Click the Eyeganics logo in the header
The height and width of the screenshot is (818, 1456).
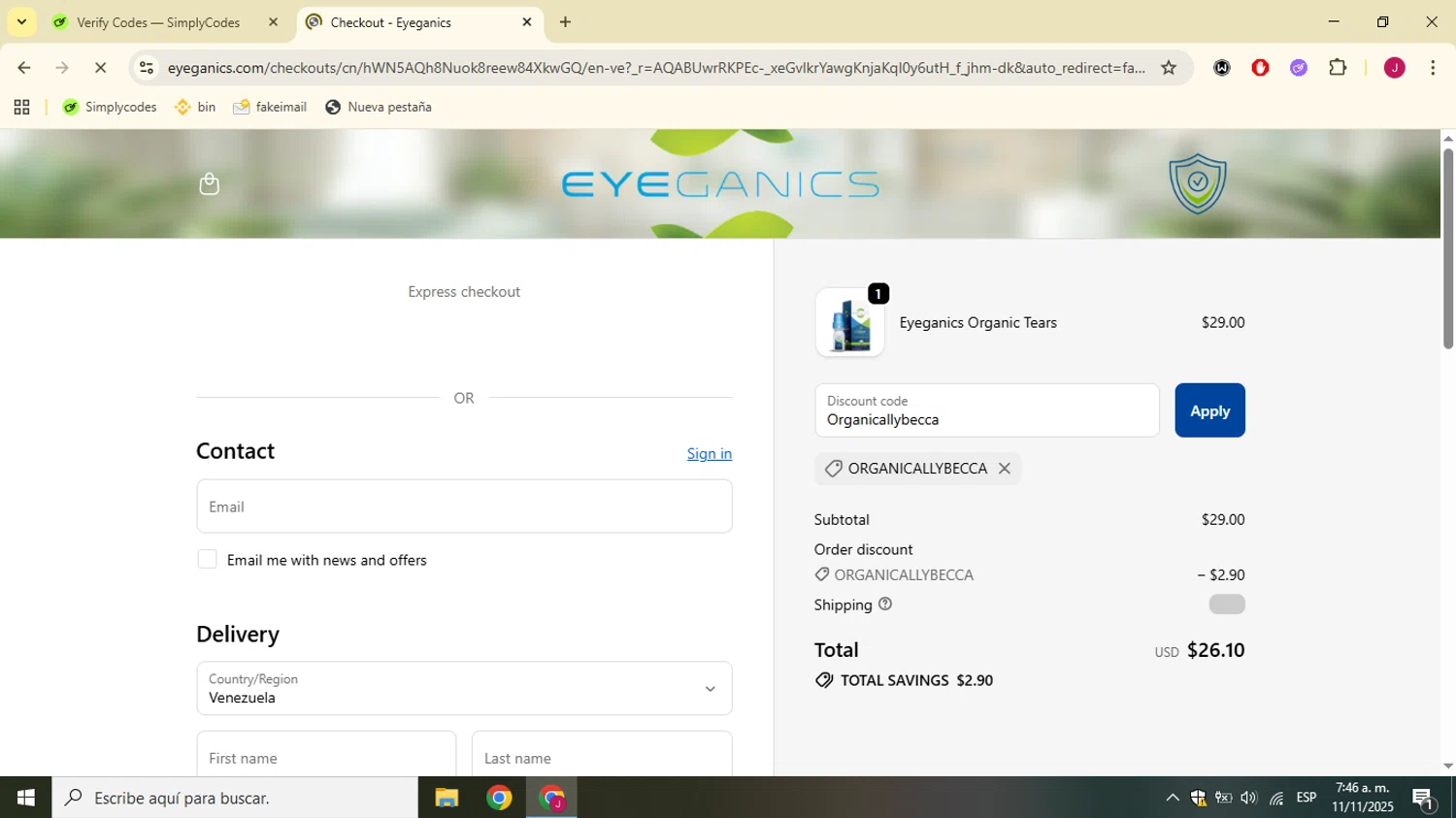720,183
